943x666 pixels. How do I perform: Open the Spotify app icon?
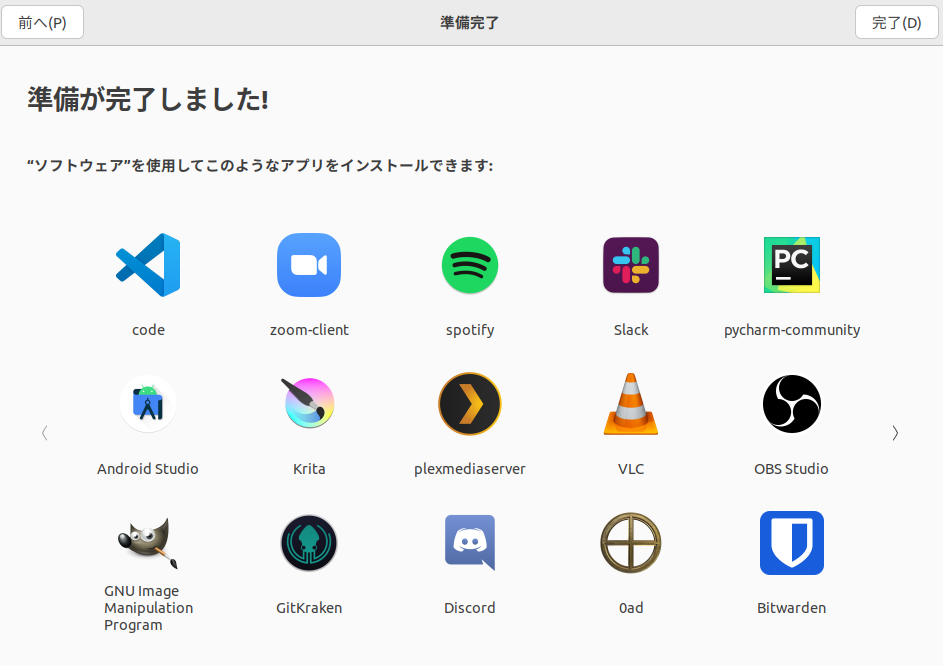[470, 265]
